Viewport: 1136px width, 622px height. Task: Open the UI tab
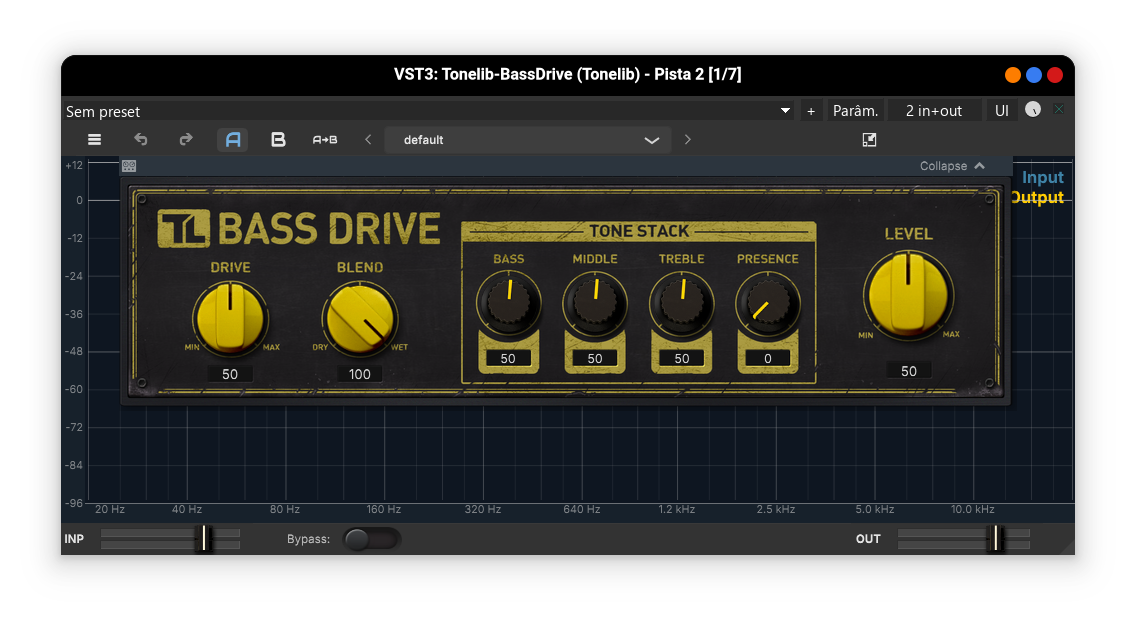pyautogui.click(x=1002, y=110)
